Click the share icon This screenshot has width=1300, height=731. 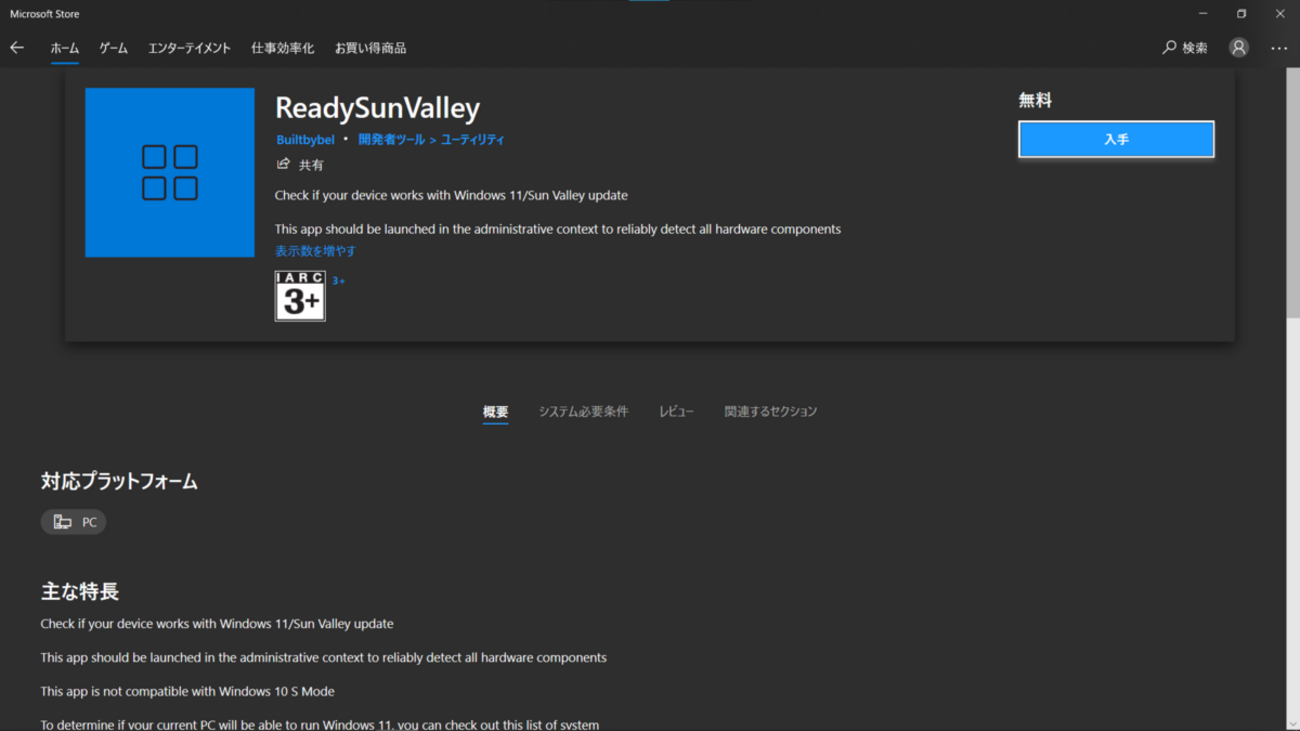coord(283,164)
